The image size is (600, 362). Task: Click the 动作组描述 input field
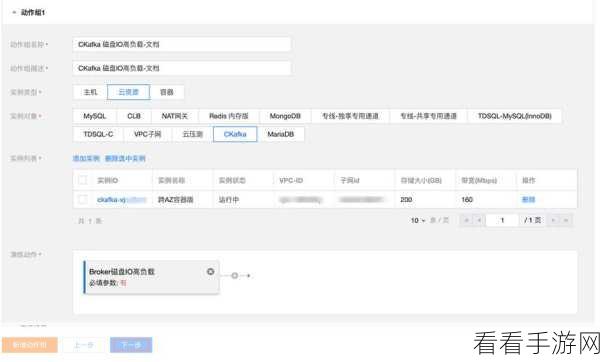point(181,68)
